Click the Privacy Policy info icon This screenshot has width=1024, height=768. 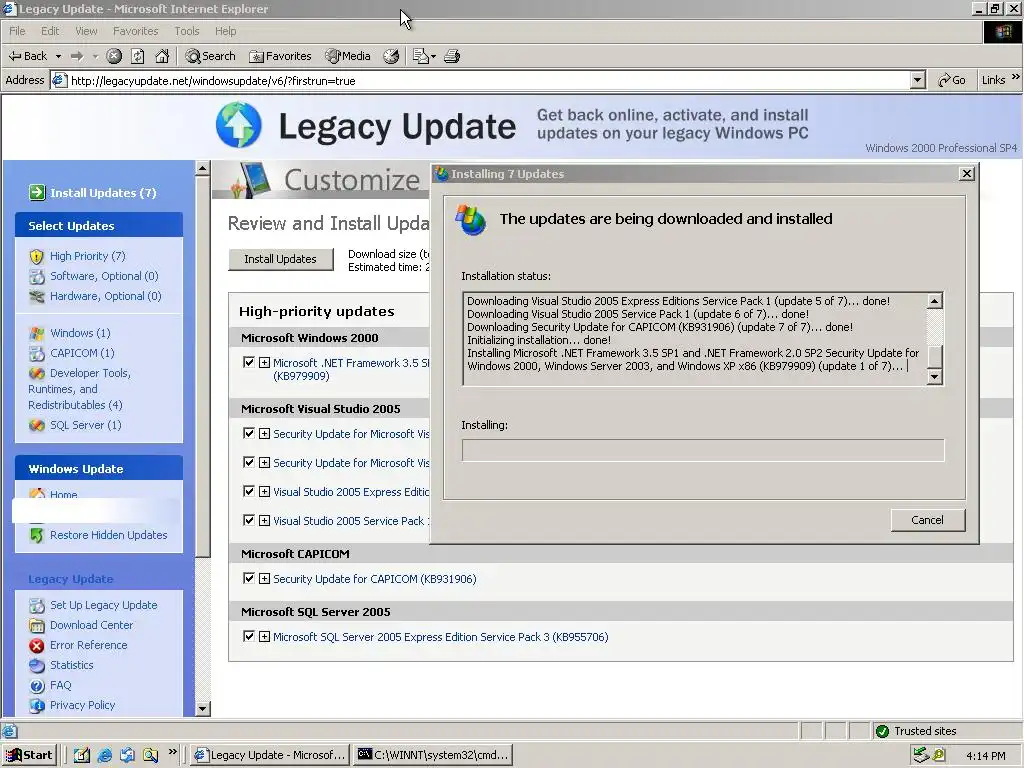tap(37, 705)
